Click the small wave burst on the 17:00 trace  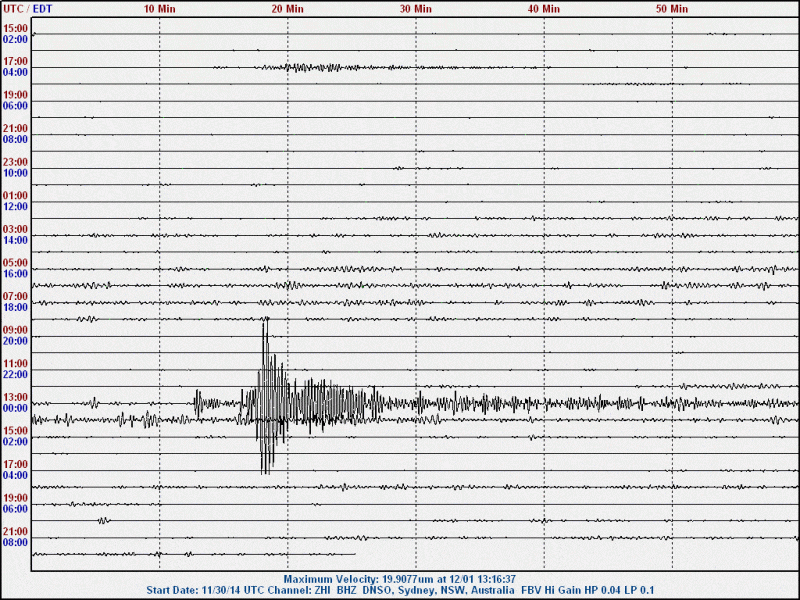coord(311,67)
